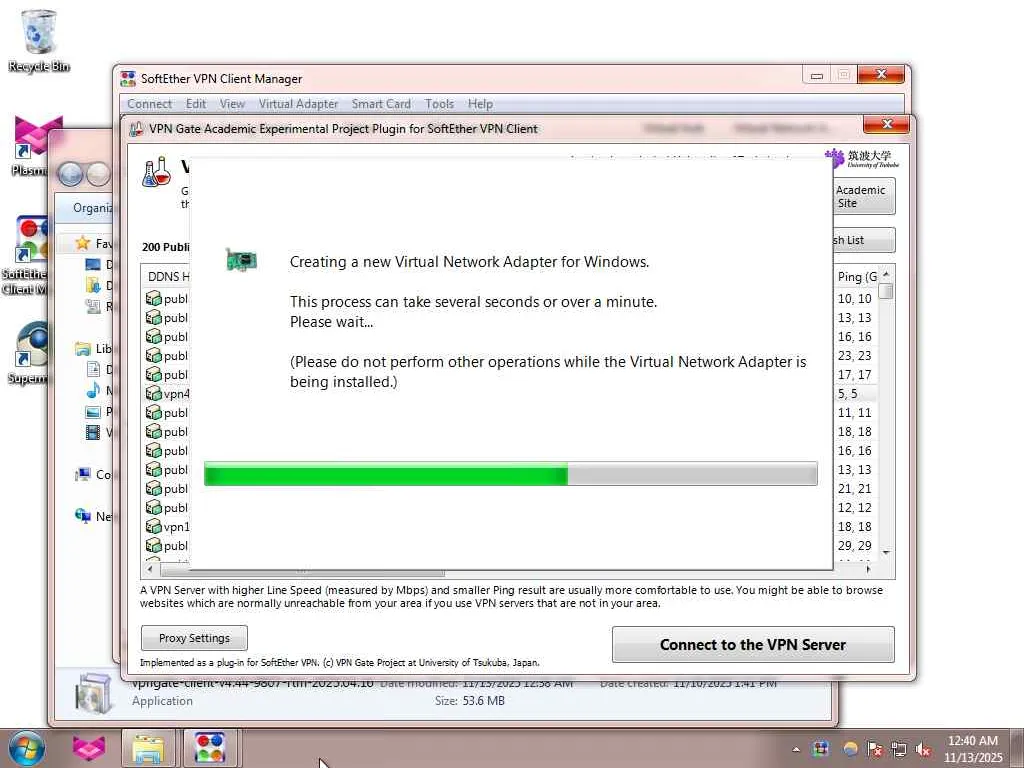Click the VPN Gate flask icon
This screenshot has height=768, width=1024.
(x=157, y=172)
